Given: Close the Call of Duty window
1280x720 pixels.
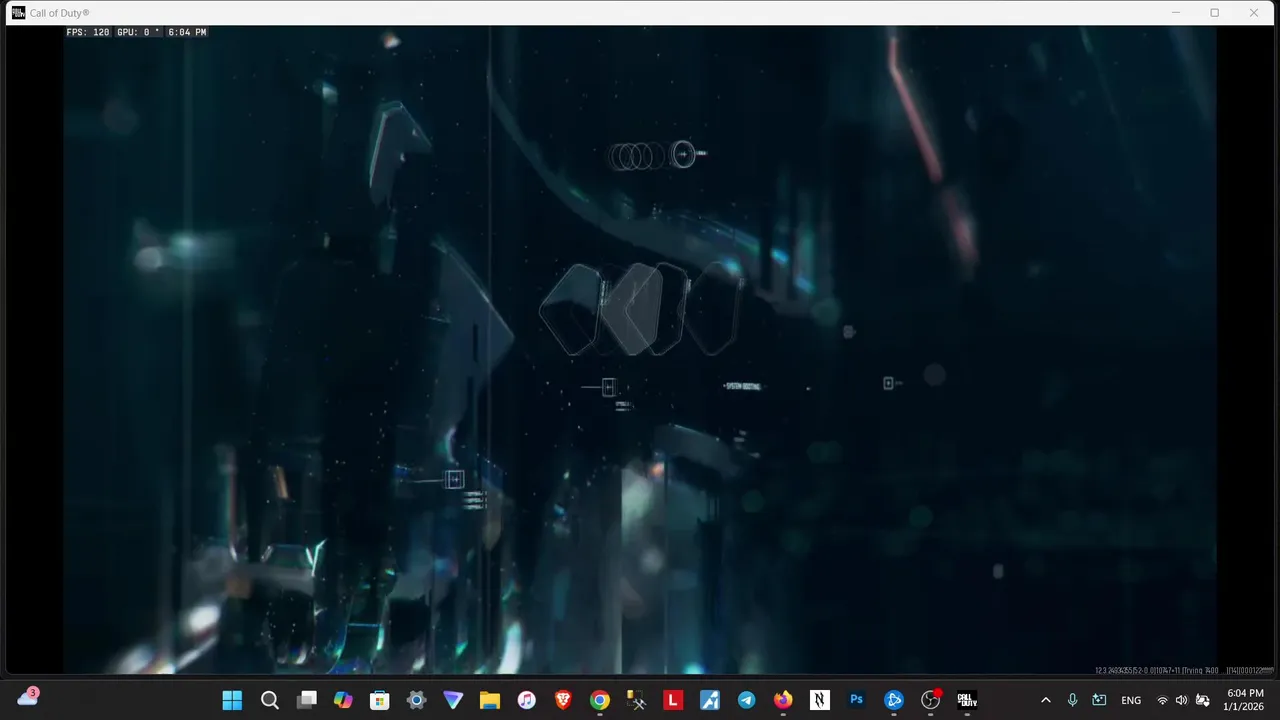Looking at the screenshot, I should click(x=1254, y=13).
